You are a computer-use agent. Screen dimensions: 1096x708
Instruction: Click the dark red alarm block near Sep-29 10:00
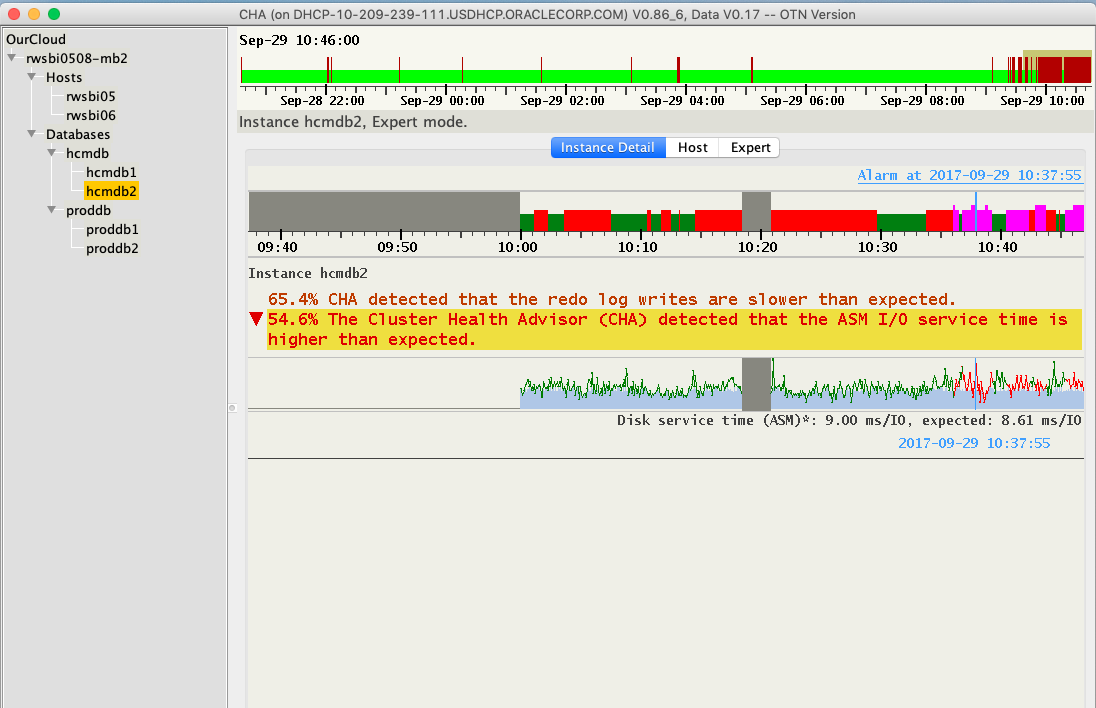1049,70
